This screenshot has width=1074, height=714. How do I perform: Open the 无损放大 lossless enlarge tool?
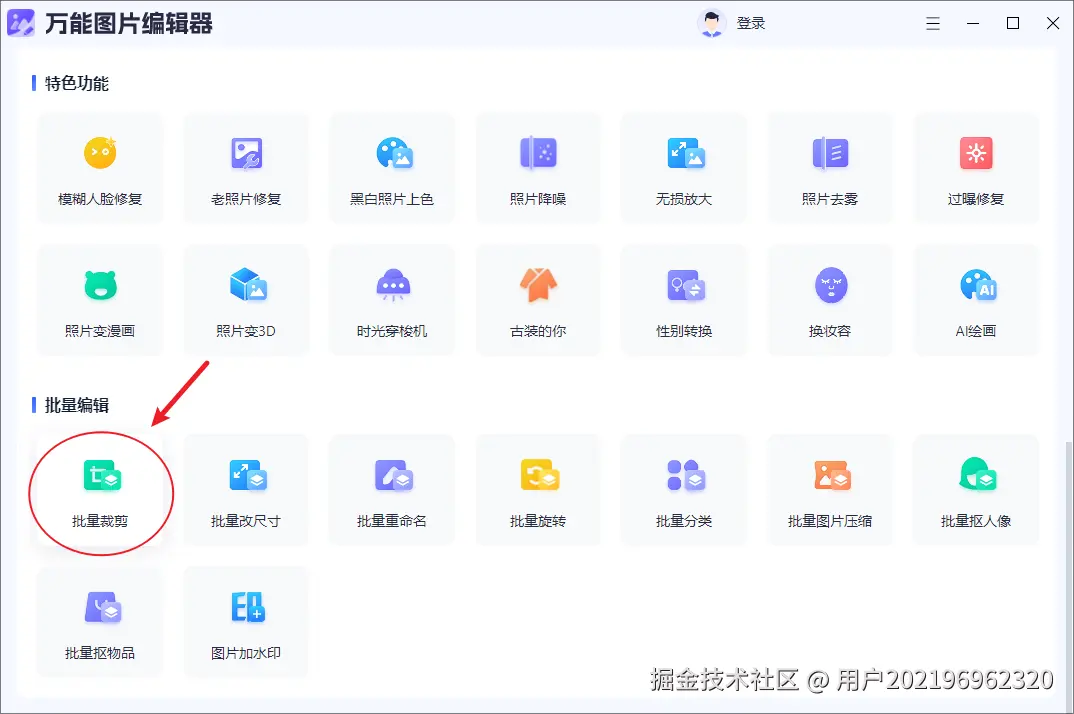click(684, 169)
